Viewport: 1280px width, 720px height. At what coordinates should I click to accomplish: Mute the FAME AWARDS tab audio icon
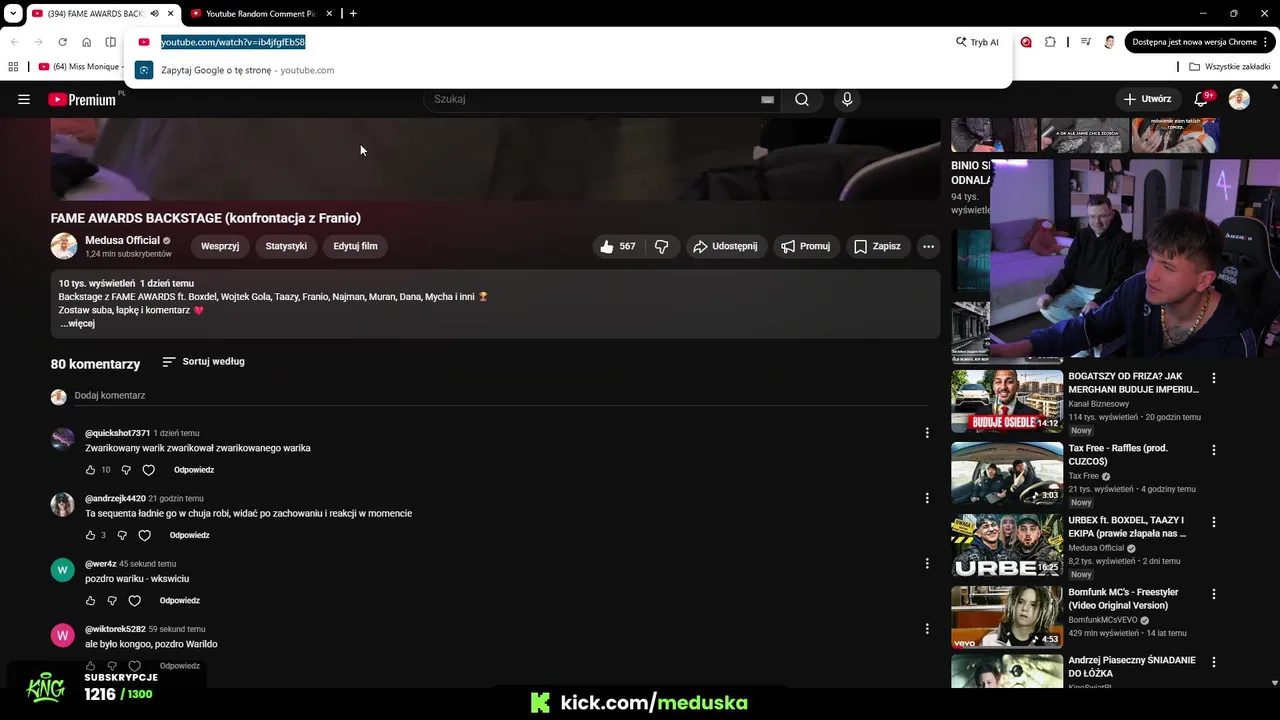coord(154,13)
